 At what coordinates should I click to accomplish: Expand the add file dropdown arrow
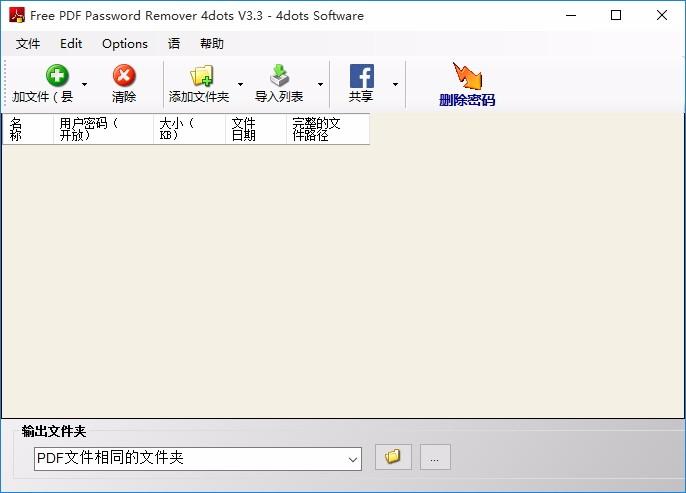click(x=84, y=84)
